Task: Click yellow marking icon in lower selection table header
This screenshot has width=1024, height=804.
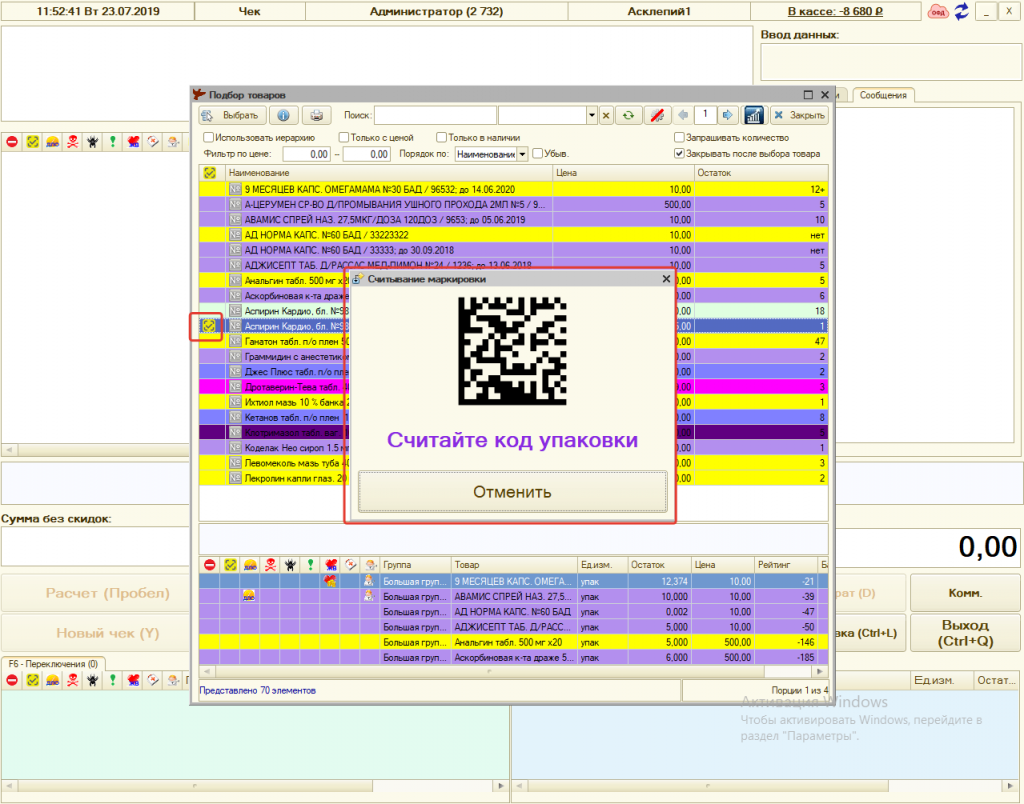Action: tap(230, 565)
